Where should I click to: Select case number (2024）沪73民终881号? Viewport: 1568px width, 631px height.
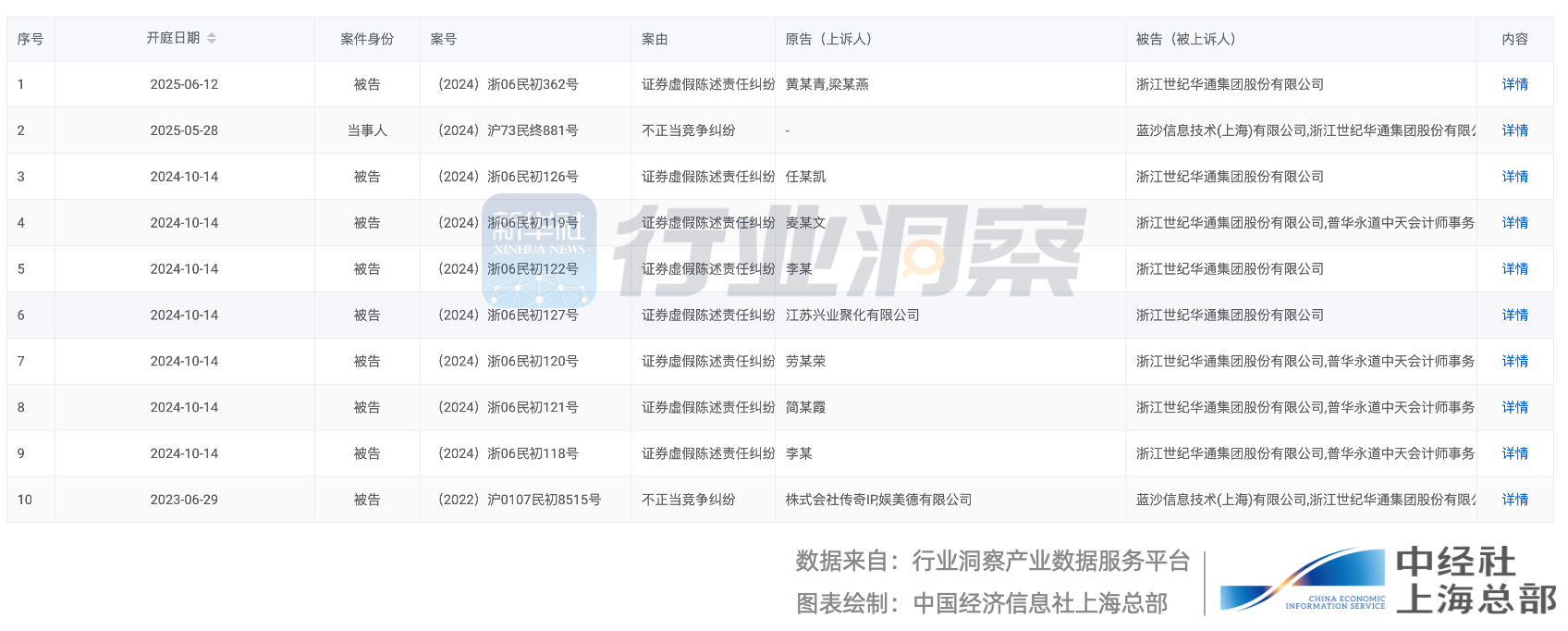click(508, 130)
